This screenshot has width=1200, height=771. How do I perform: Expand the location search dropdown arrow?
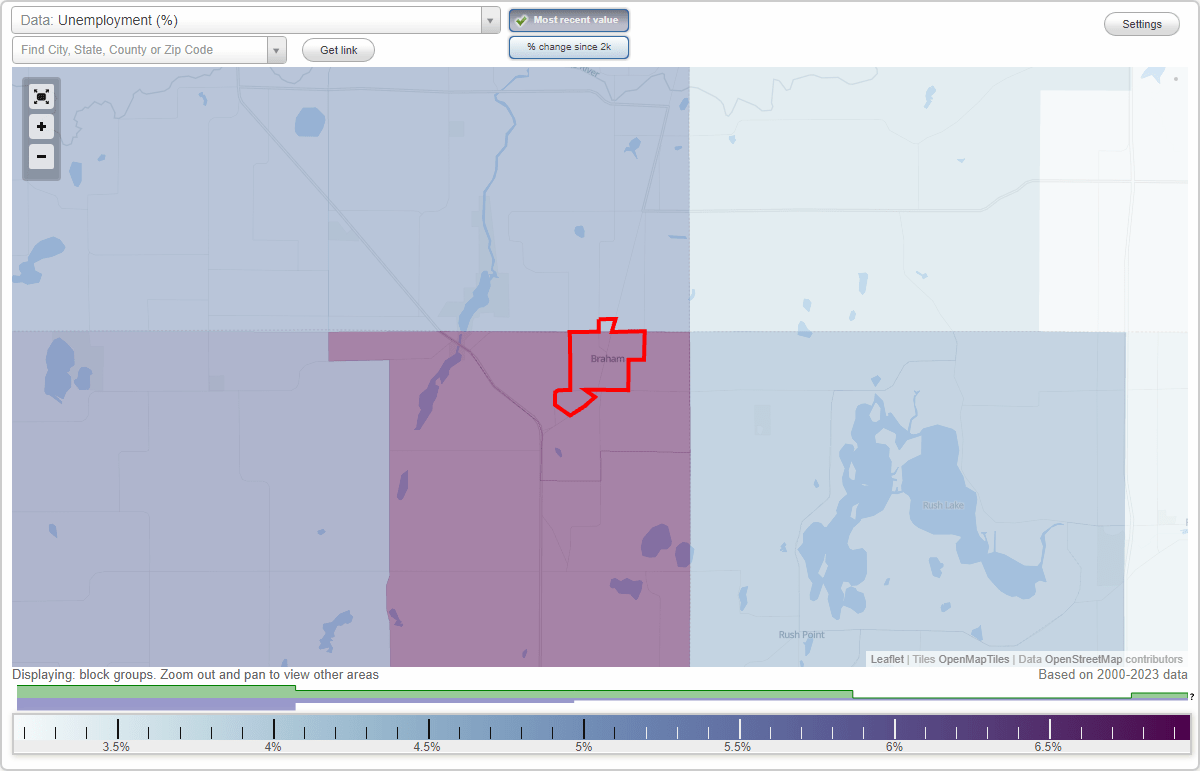click(x=277, y=49)
